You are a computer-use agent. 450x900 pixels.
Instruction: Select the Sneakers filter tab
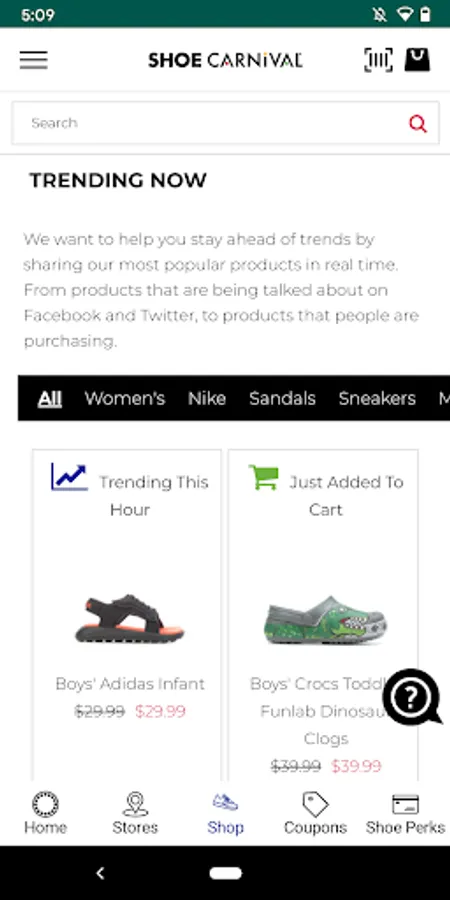click(x=377, y=398)
